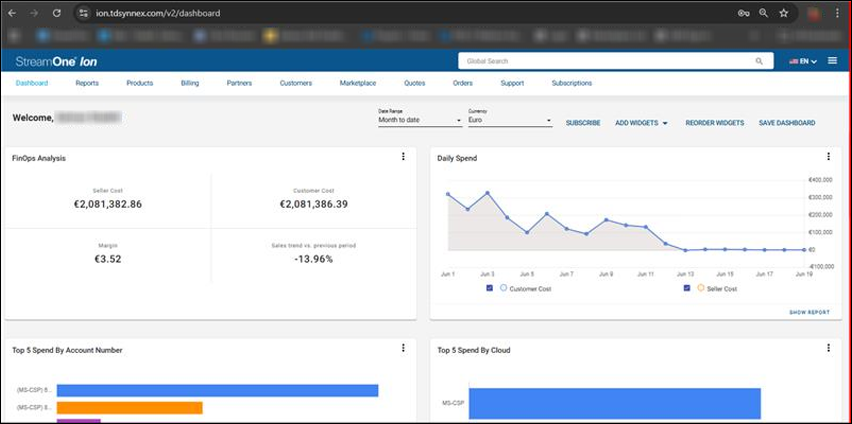
Task: Click SAVE DASHBOARD
Action: tap(787, 123)
